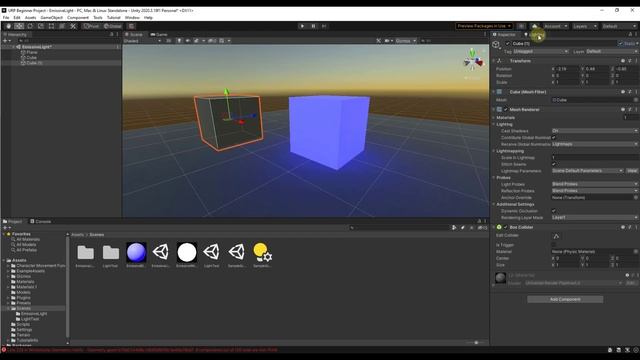Select the Scale tool in toolbar

(41, 26)
